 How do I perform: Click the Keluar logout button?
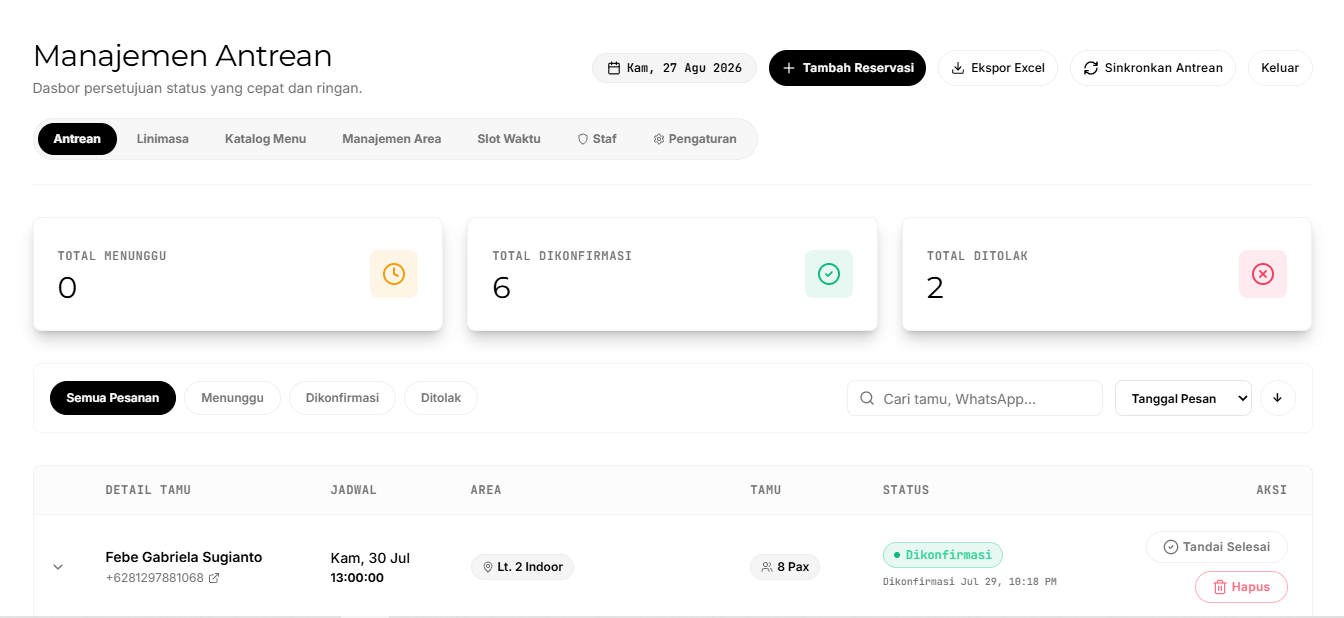coord(1280,68)
